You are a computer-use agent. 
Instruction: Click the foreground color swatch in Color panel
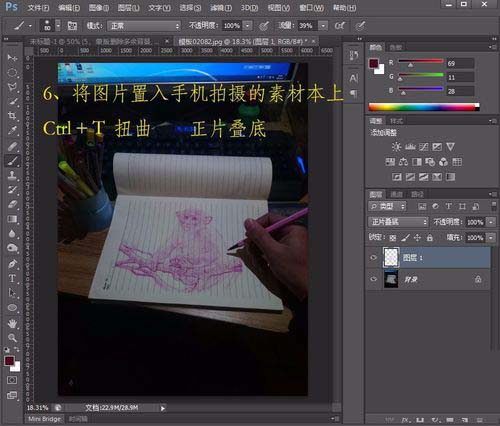click(374, 63)
